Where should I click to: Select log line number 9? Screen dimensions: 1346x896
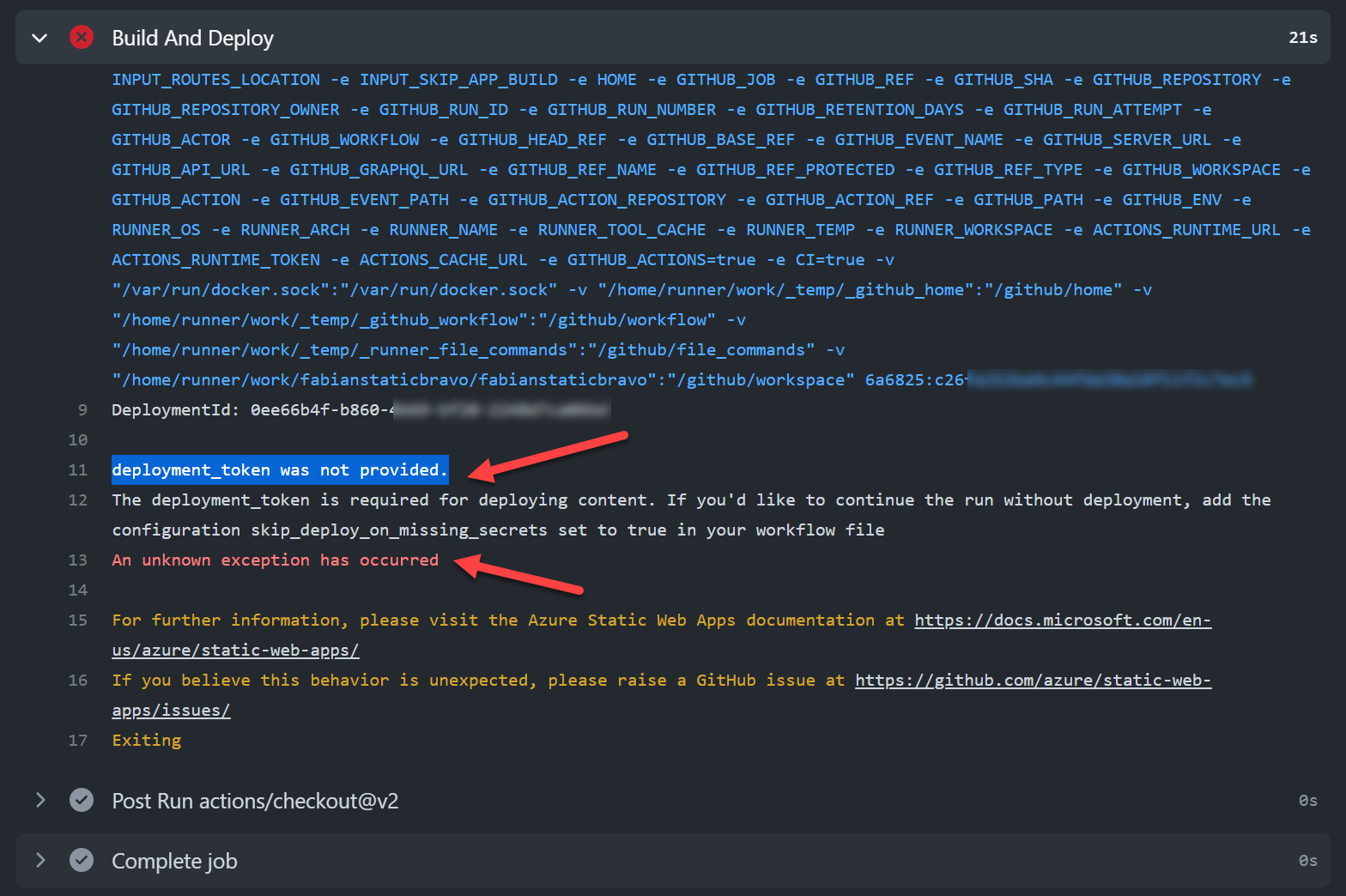[82, 410]
